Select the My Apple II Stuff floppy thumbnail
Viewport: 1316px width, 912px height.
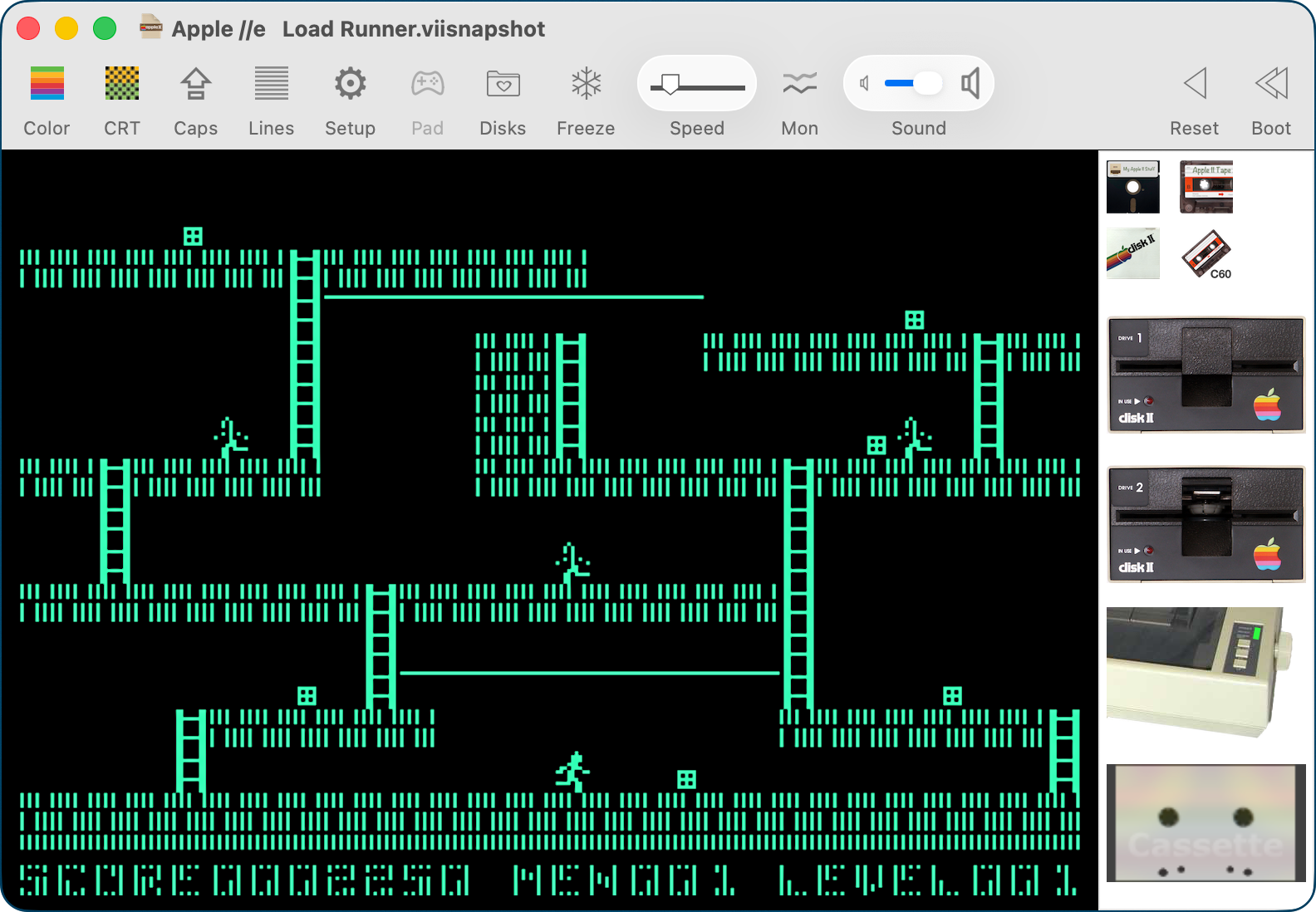pyautogui.click(x=1133, y=187)
